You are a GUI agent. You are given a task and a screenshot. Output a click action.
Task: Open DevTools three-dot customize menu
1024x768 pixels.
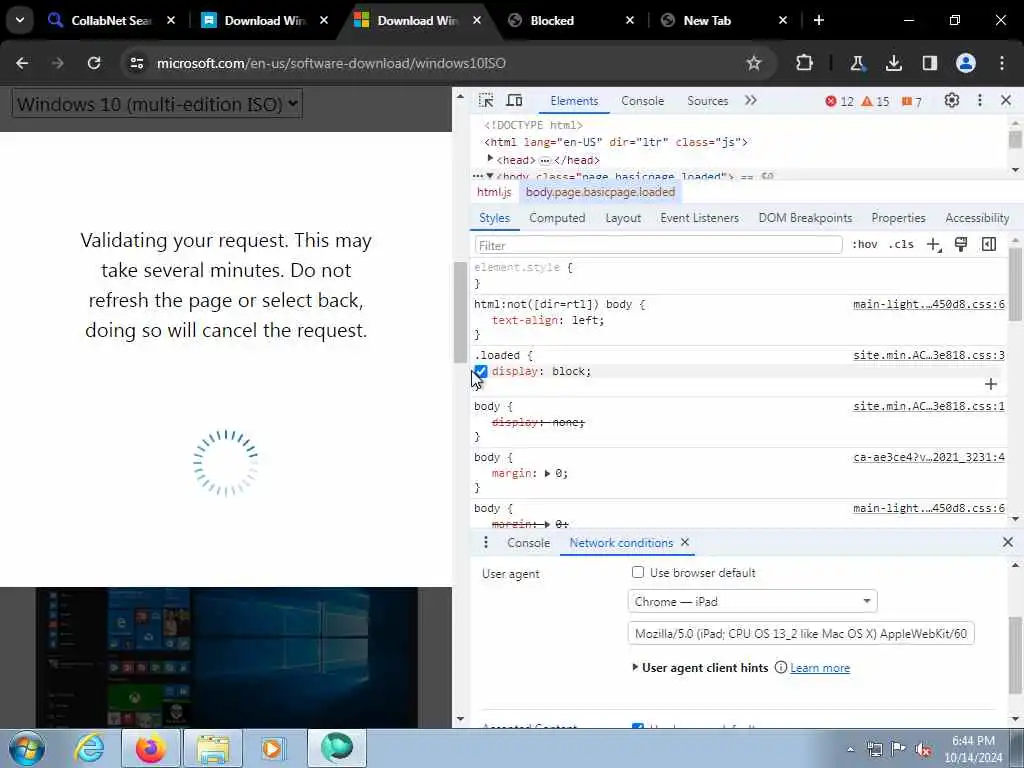tap(980, 101)
